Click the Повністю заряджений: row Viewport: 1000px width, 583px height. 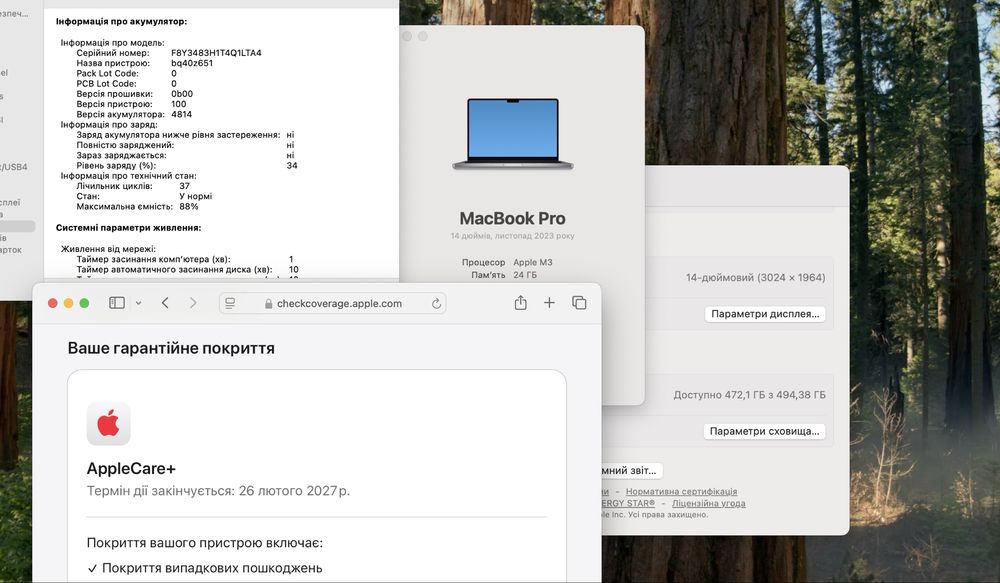click(x=186, y=145)
